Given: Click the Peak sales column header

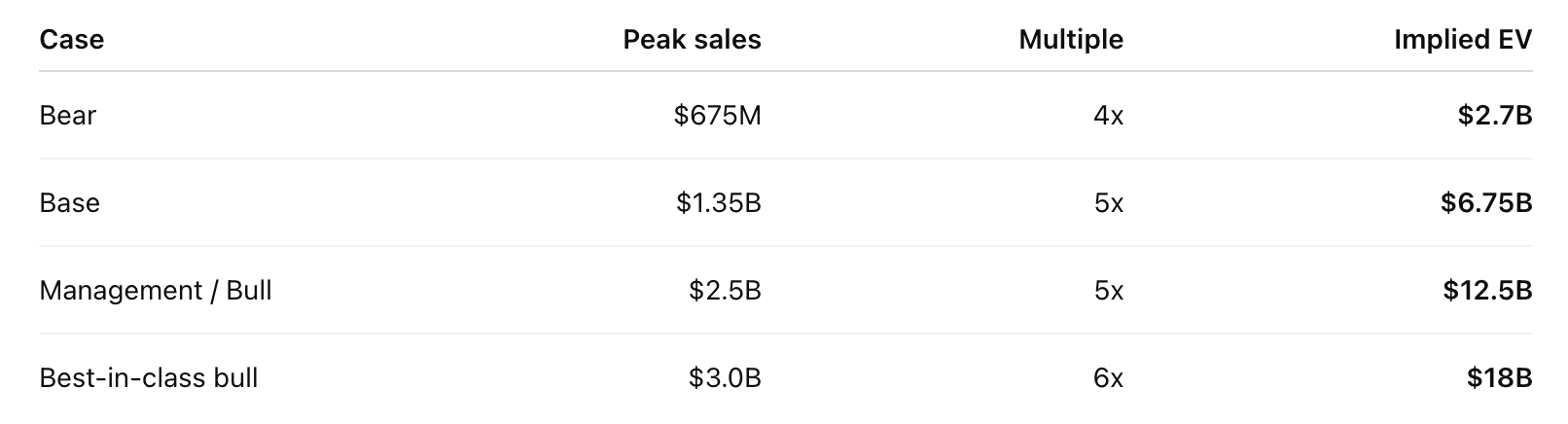Looking at the screenshot, I should click(692, 40).
